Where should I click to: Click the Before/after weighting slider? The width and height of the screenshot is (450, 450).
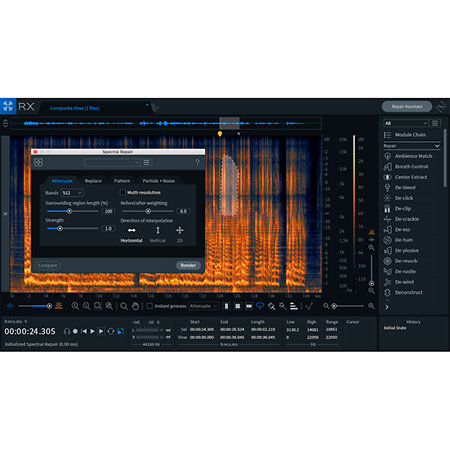tap(148, 211)
